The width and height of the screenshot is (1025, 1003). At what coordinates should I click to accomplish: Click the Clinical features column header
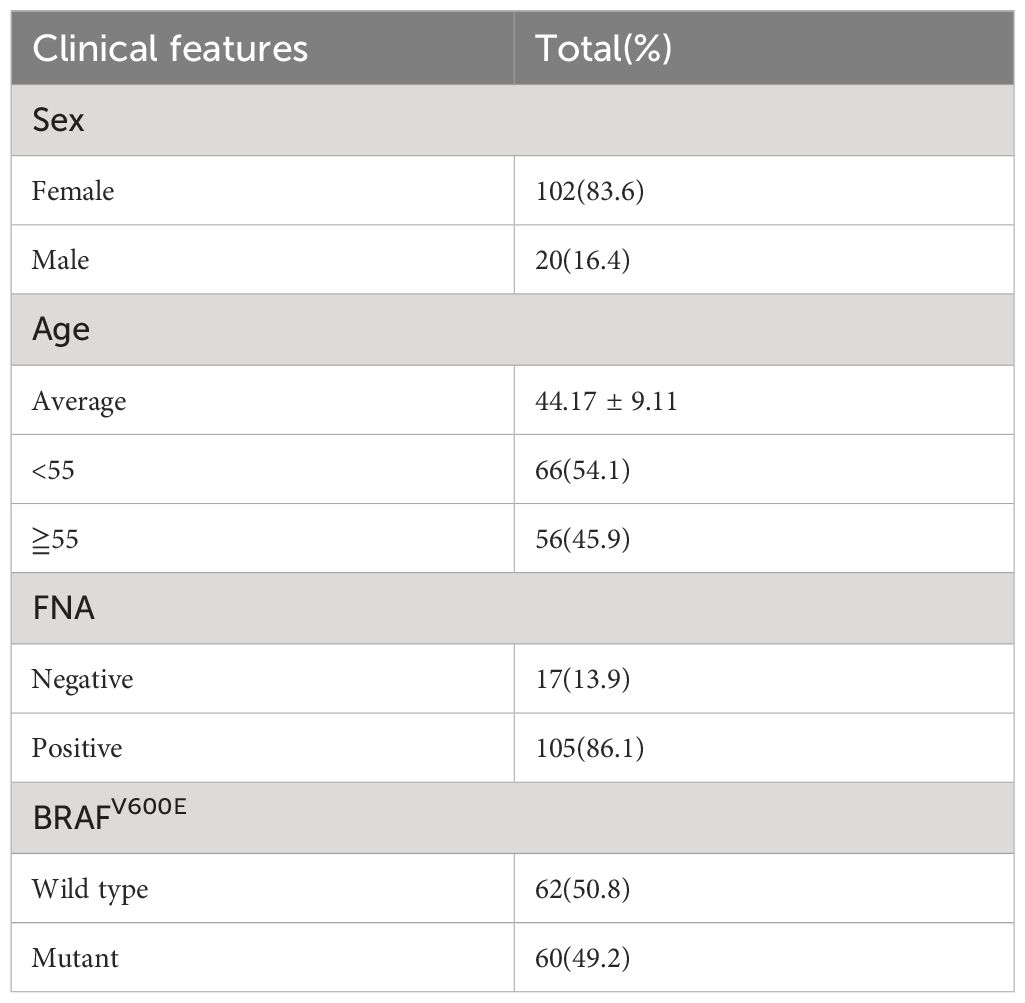170,49
